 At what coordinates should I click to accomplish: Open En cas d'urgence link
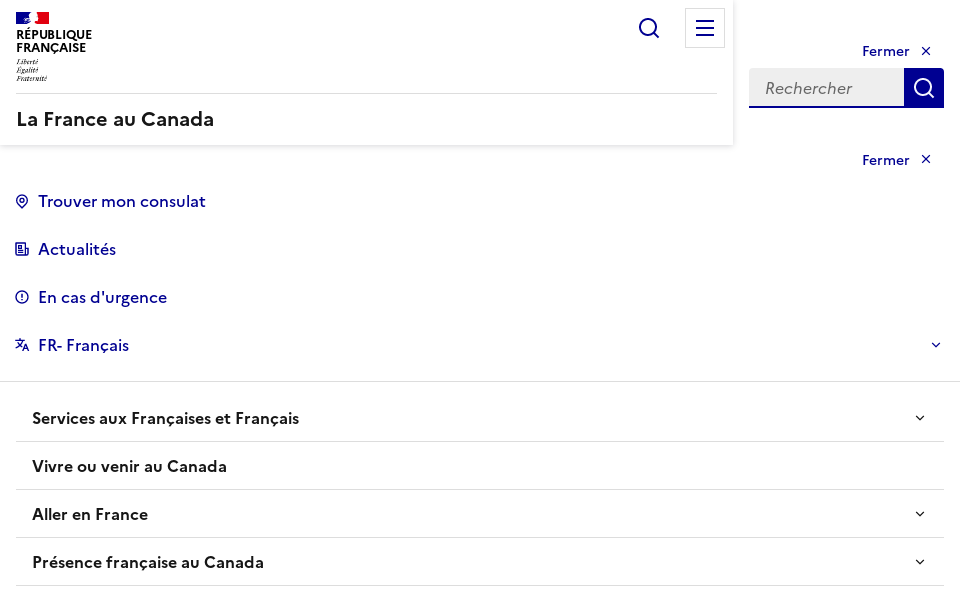[x=102, y=297]
